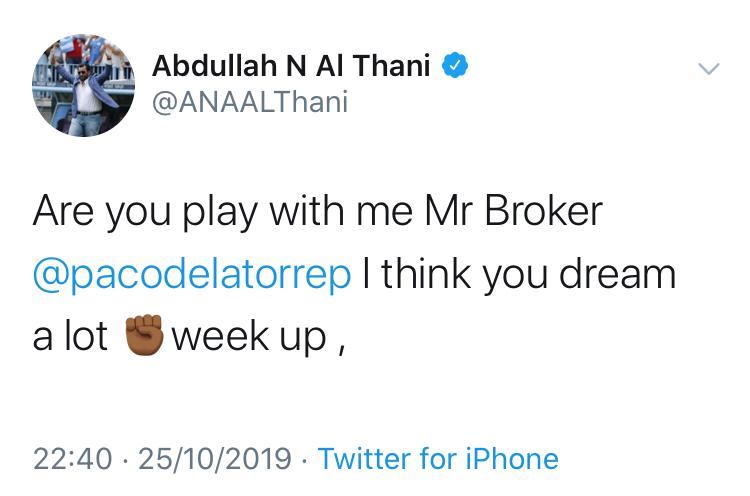
Task: Click the display name Abdullah N Al Thani
Action: pos(291,67)
